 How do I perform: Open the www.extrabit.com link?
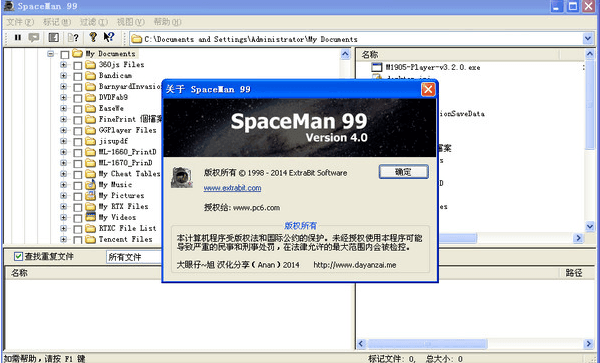coord(232,188)
